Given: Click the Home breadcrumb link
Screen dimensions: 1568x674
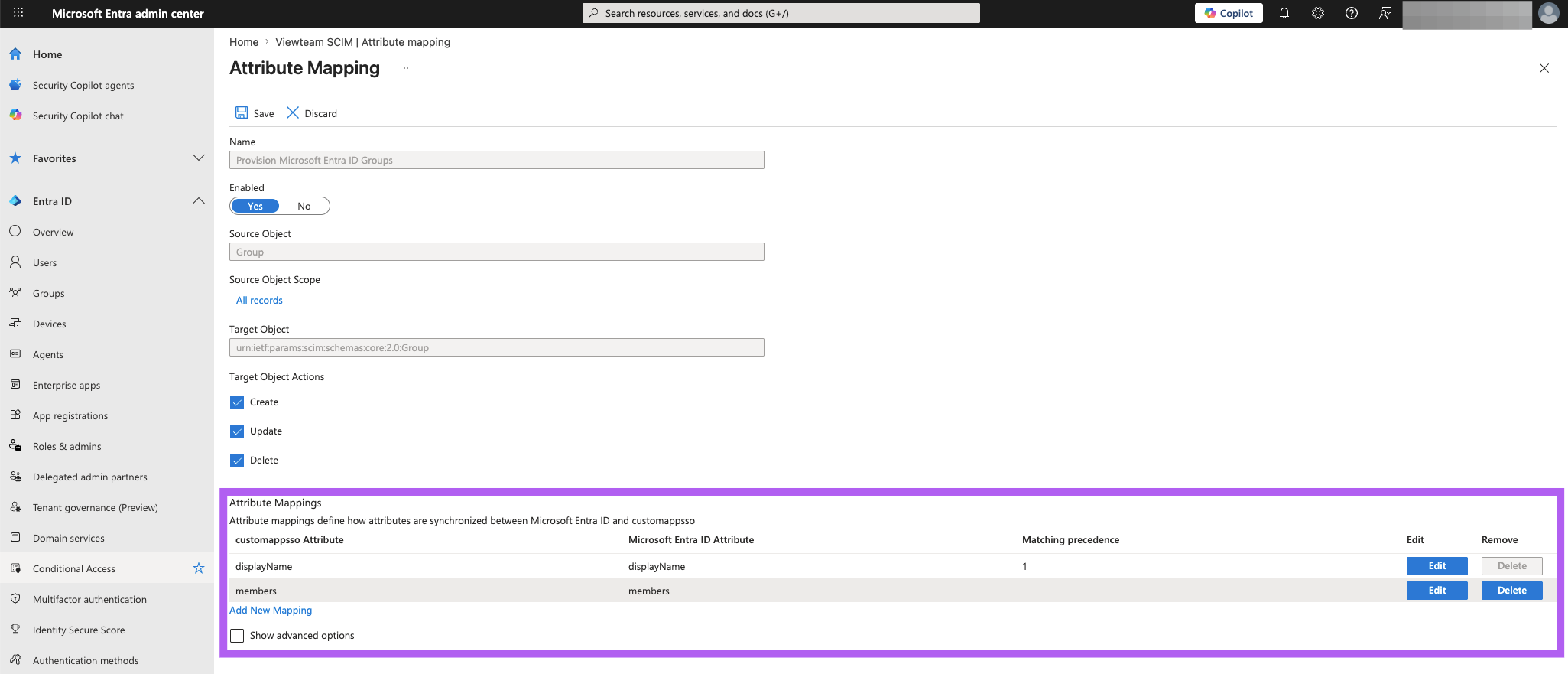Looking at the screenshot, I should [244, 42].
